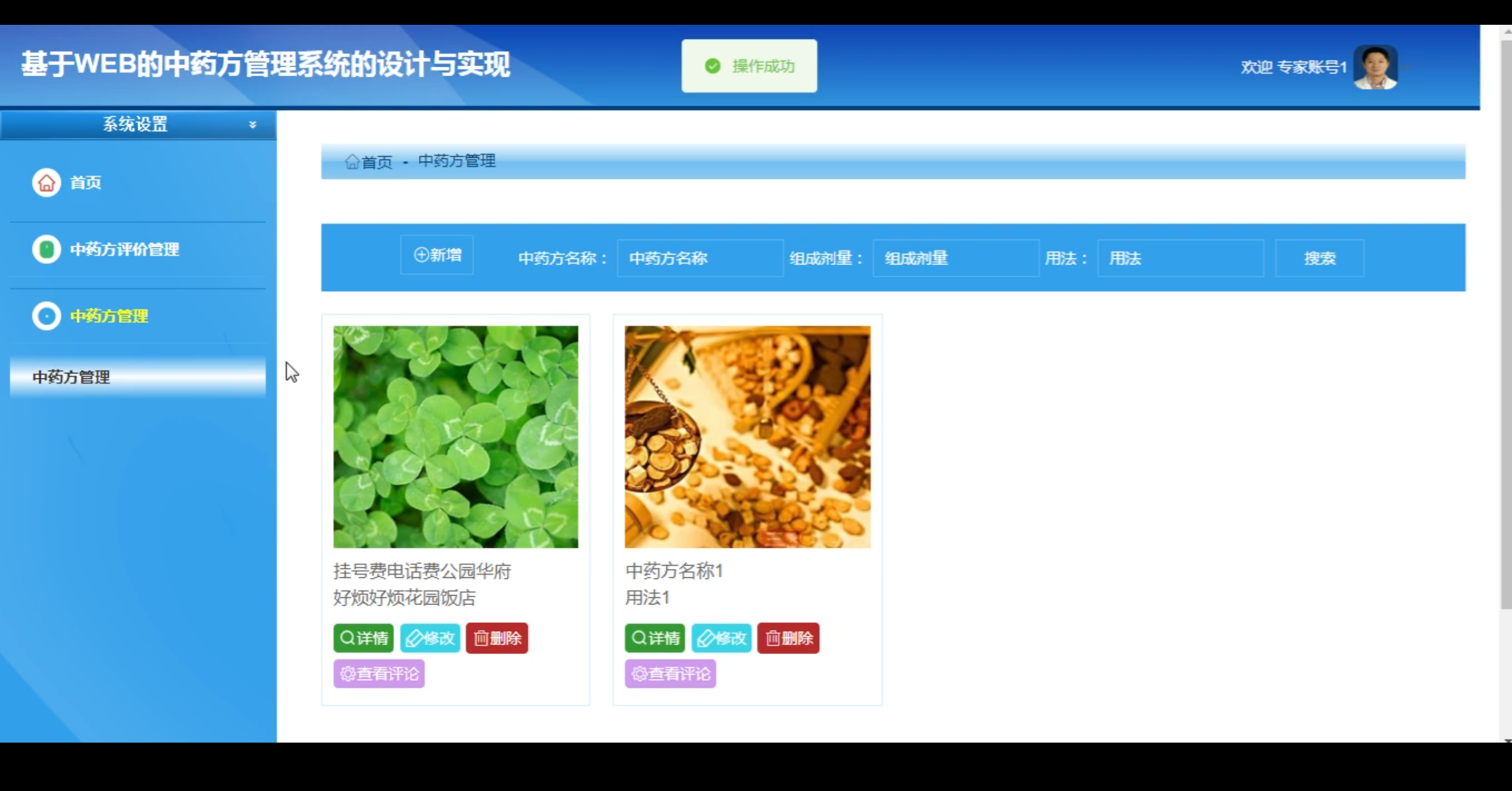Viewport: 1512px width, 791px height.
Task: Click the 删除 trash icon for 中药方名称1
Action: (x=788, y=638)
